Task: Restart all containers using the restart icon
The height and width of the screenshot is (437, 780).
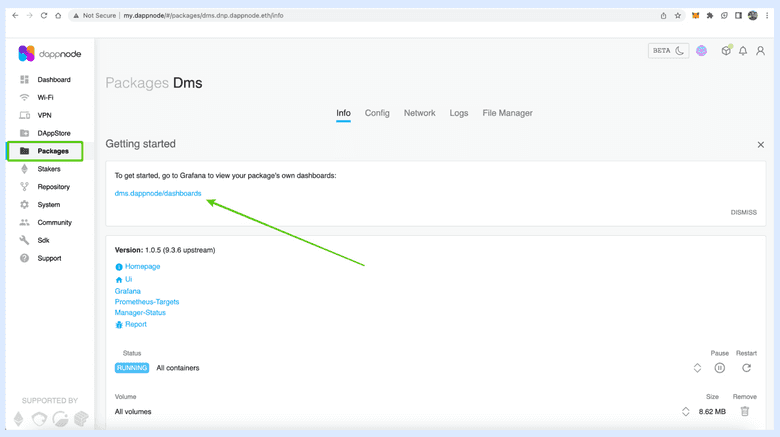Action: tap(746, 368)
